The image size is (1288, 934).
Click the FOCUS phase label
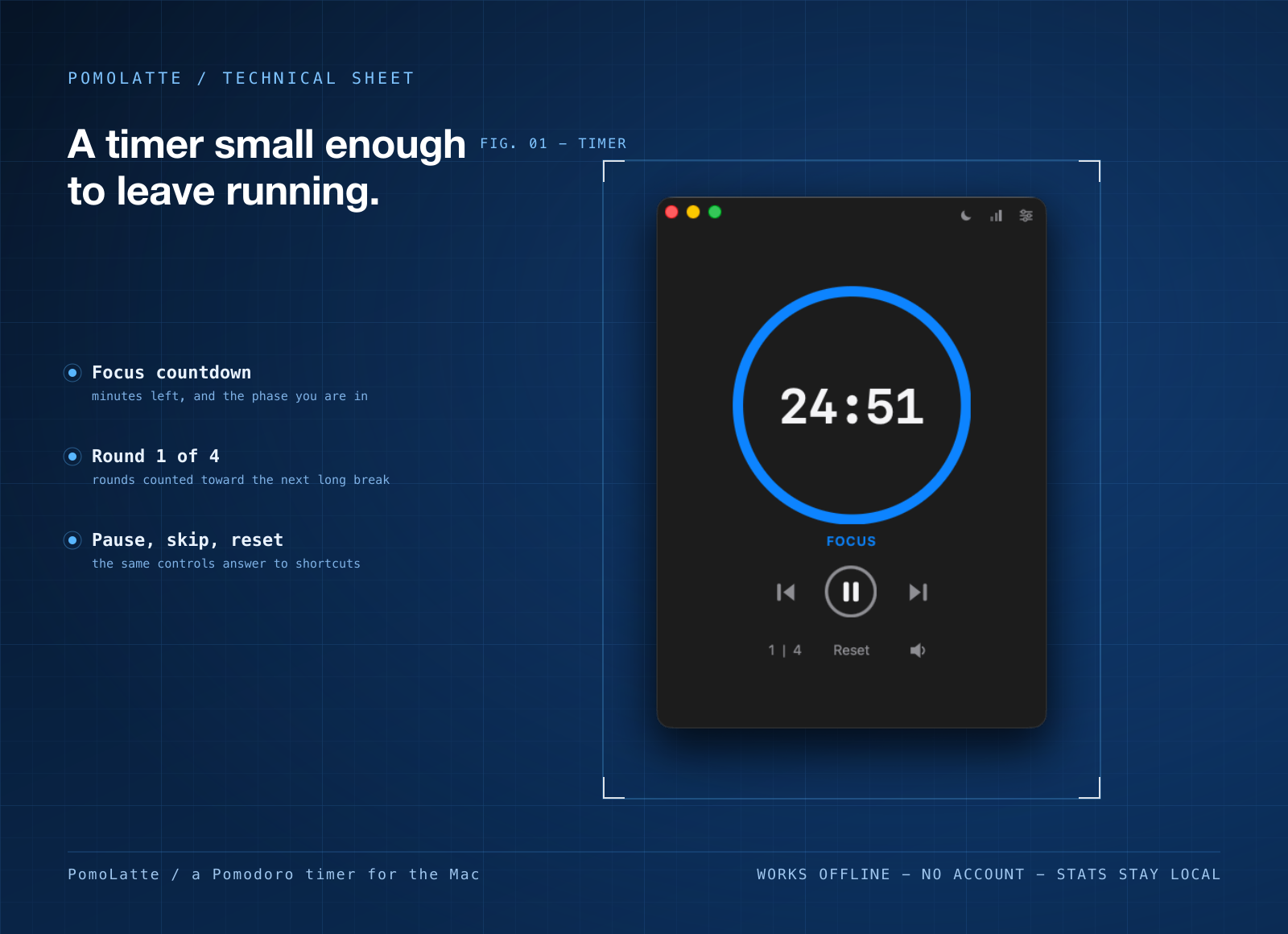851,541
